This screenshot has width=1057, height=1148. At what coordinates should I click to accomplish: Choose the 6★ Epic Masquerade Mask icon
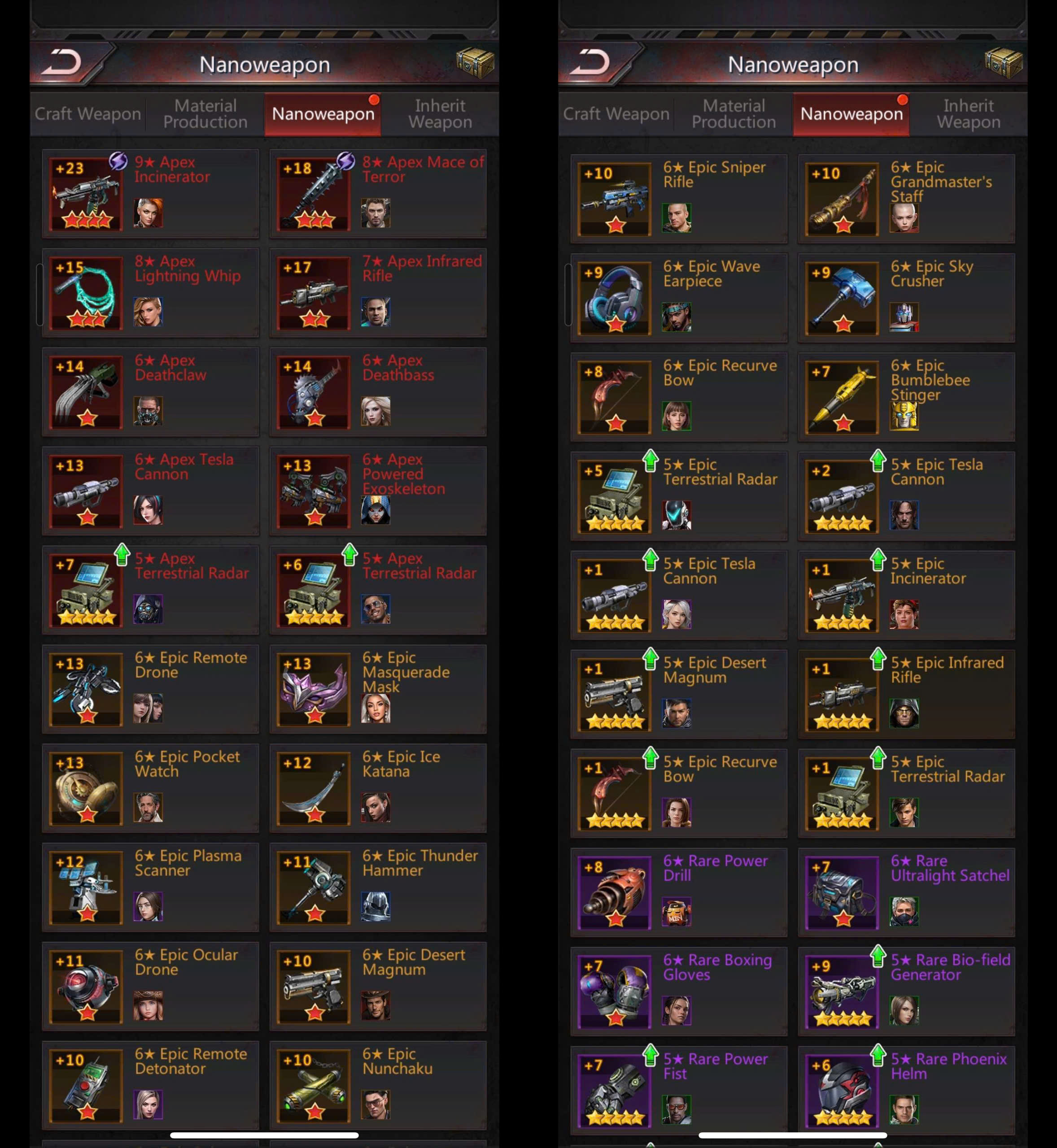pyautogui.click(x=314, y=690)
